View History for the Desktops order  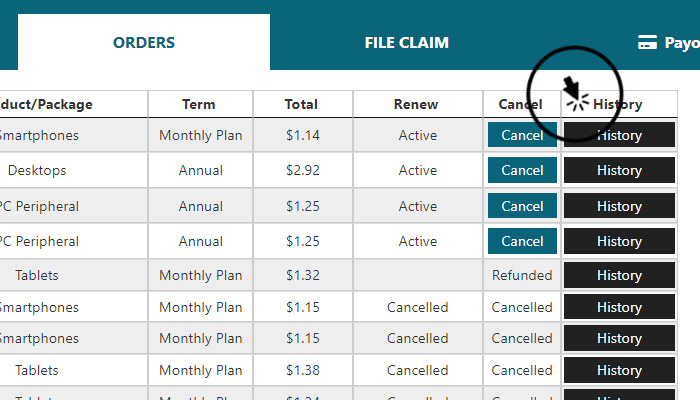(x=619, y=170)
